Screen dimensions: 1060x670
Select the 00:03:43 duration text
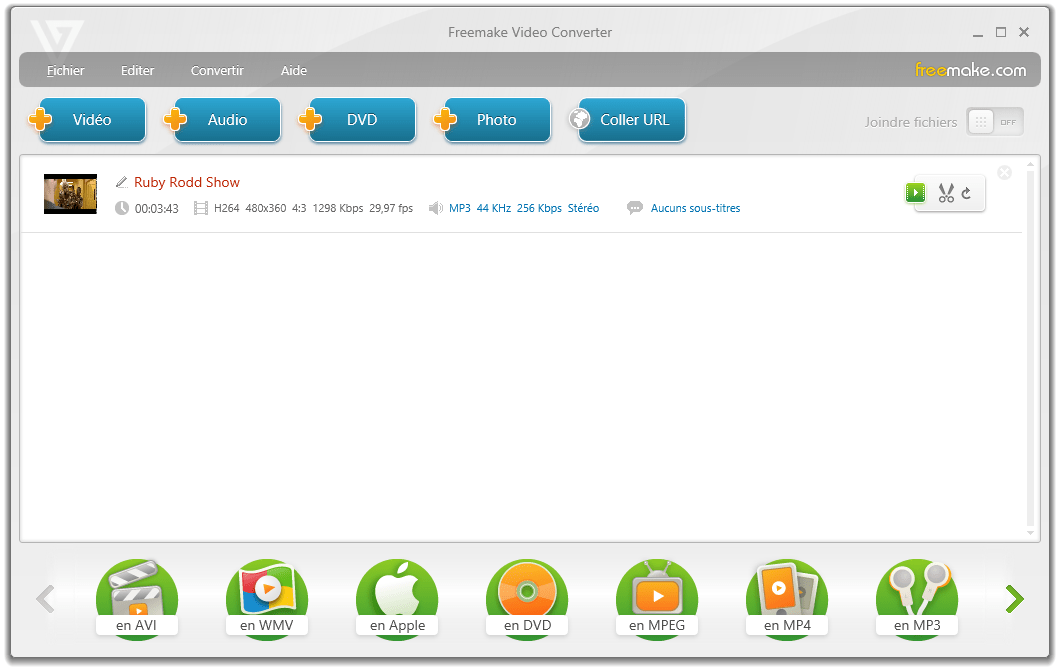click(157, 209)
